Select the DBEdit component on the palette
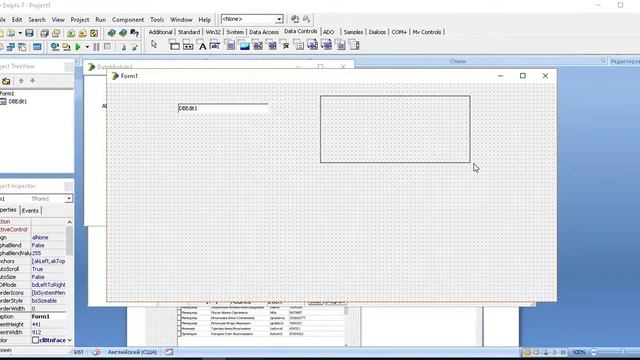Image resolution: width=640 pixels, height=360 pixels. pos(216,45)
